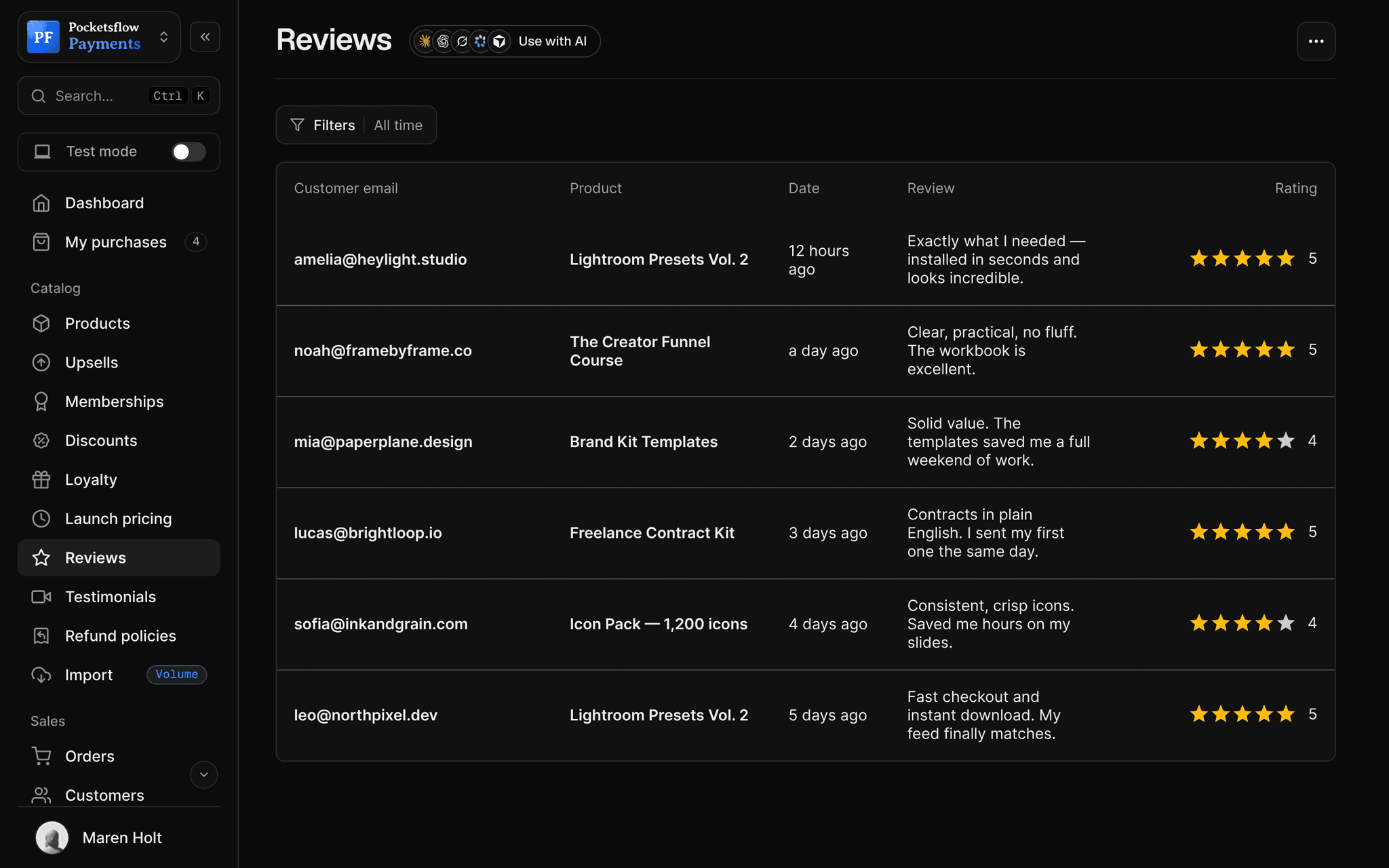Go to Customers in the sidebar
This screenshot has height=868, width=1389.
119,795
